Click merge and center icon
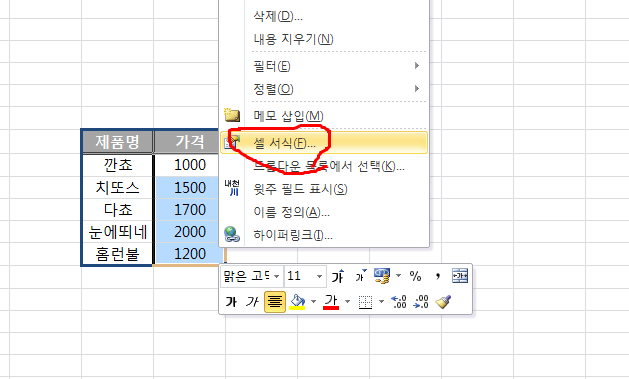The width and height of the screenshot is (629, 379). tap(460, 276)
